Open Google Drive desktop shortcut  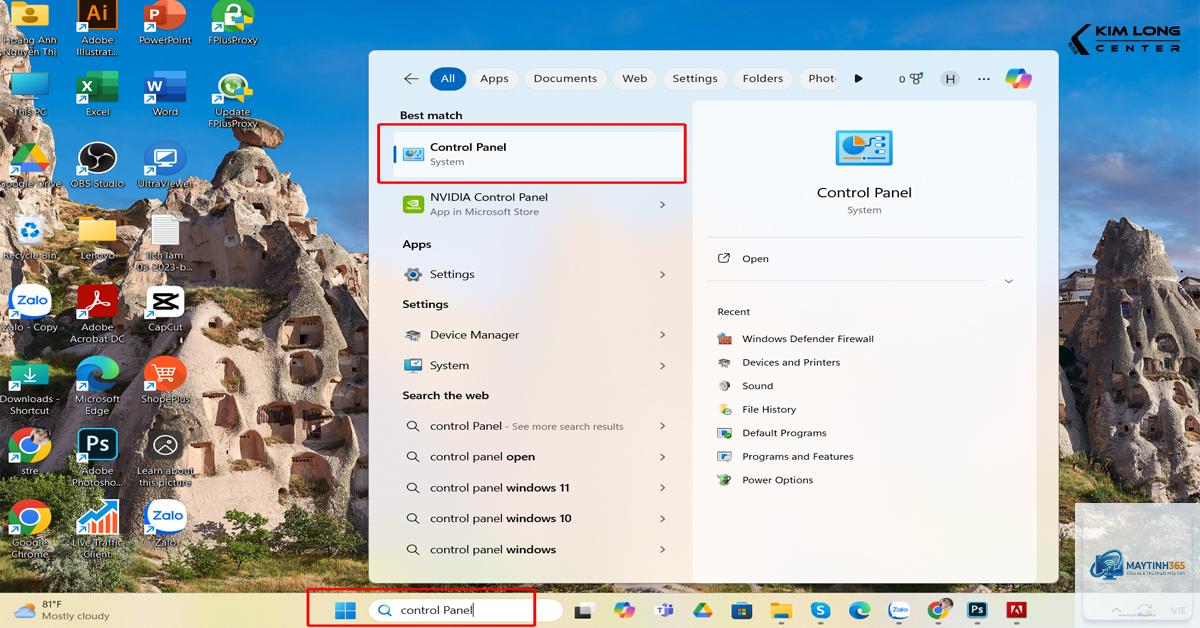tap(30, 166)
